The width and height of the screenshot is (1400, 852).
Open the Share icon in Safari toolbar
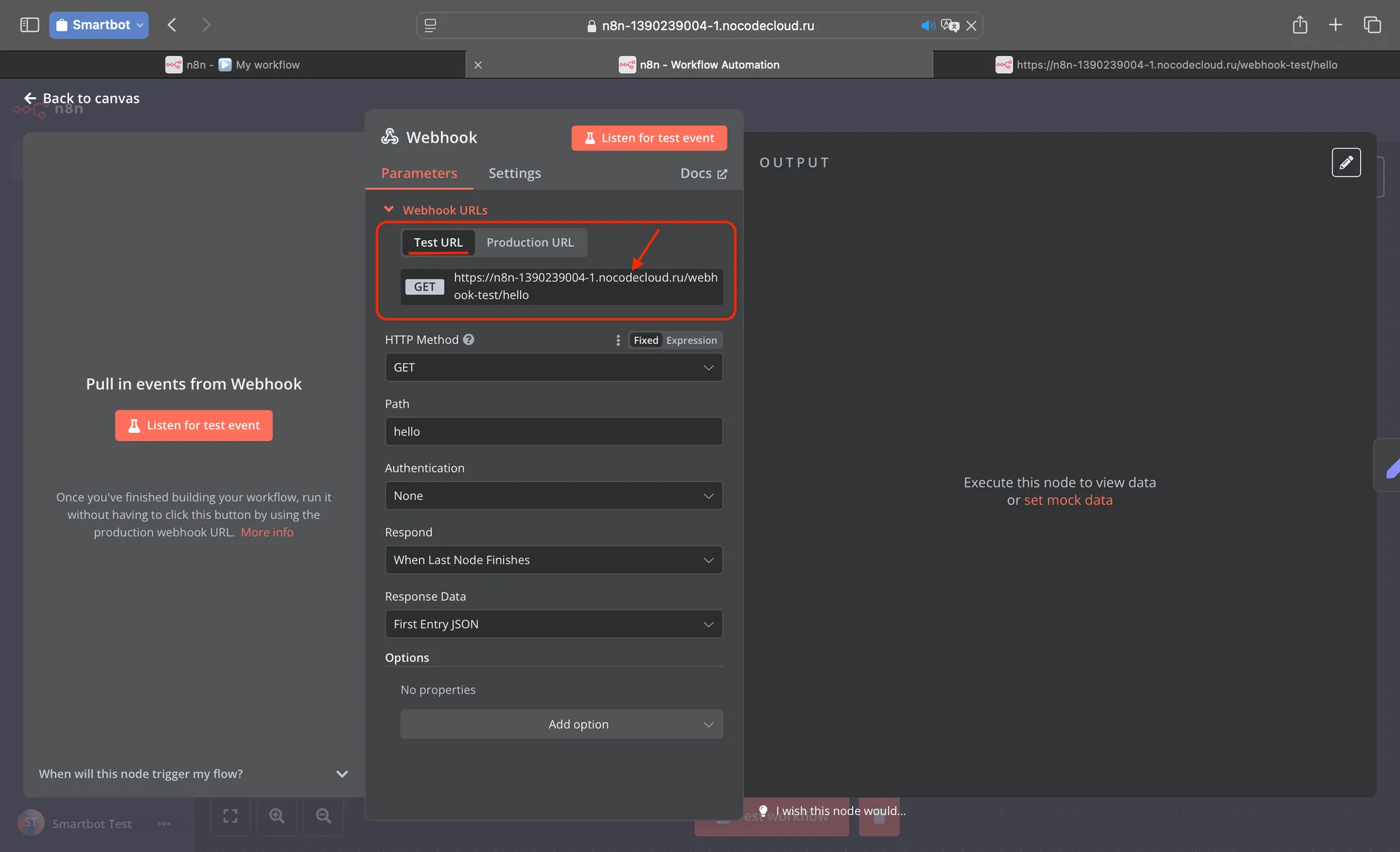click(1300, 25)
